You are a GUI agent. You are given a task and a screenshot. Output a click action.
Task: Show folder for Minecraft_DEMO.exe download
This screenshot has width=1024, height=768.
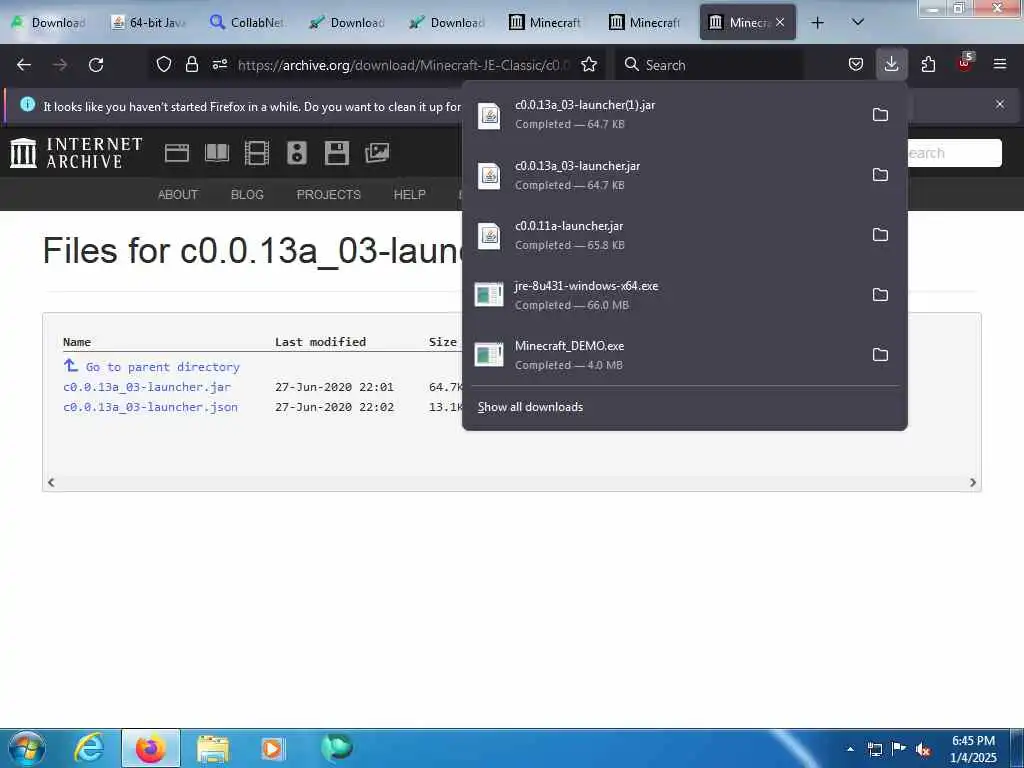pos(880,355)
